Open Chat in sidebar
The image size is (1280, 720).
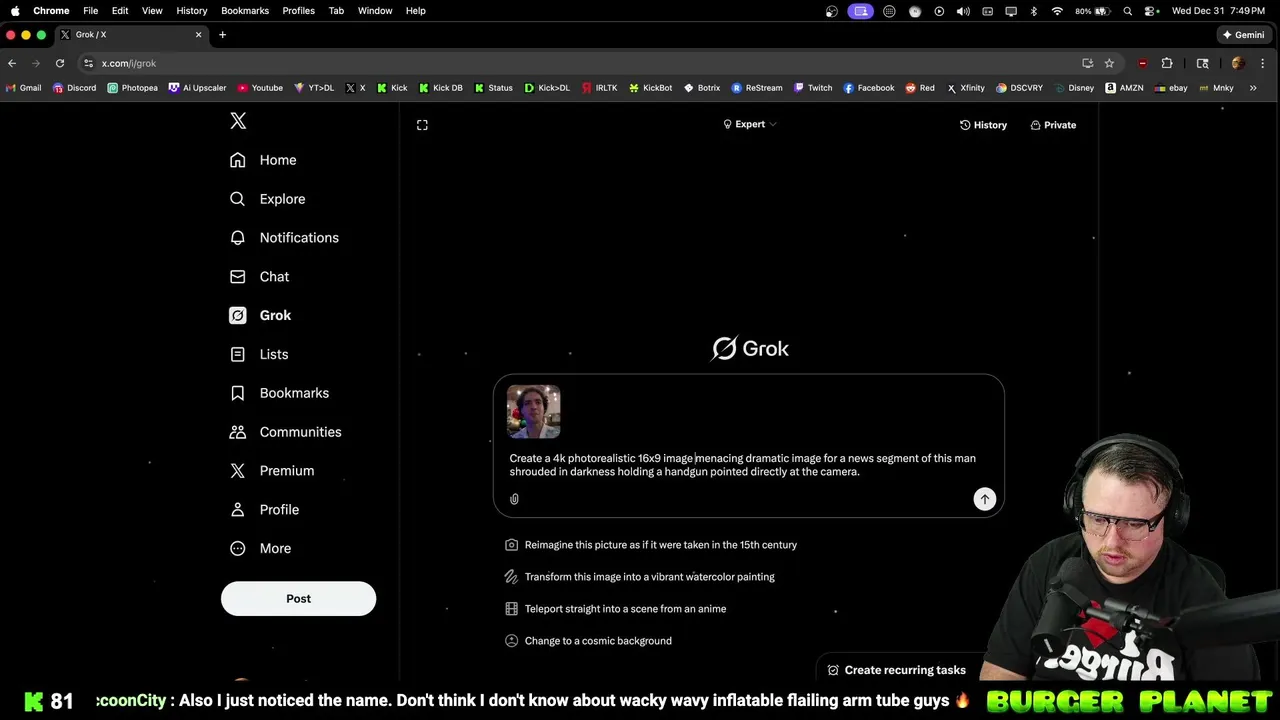click(259, 277)
